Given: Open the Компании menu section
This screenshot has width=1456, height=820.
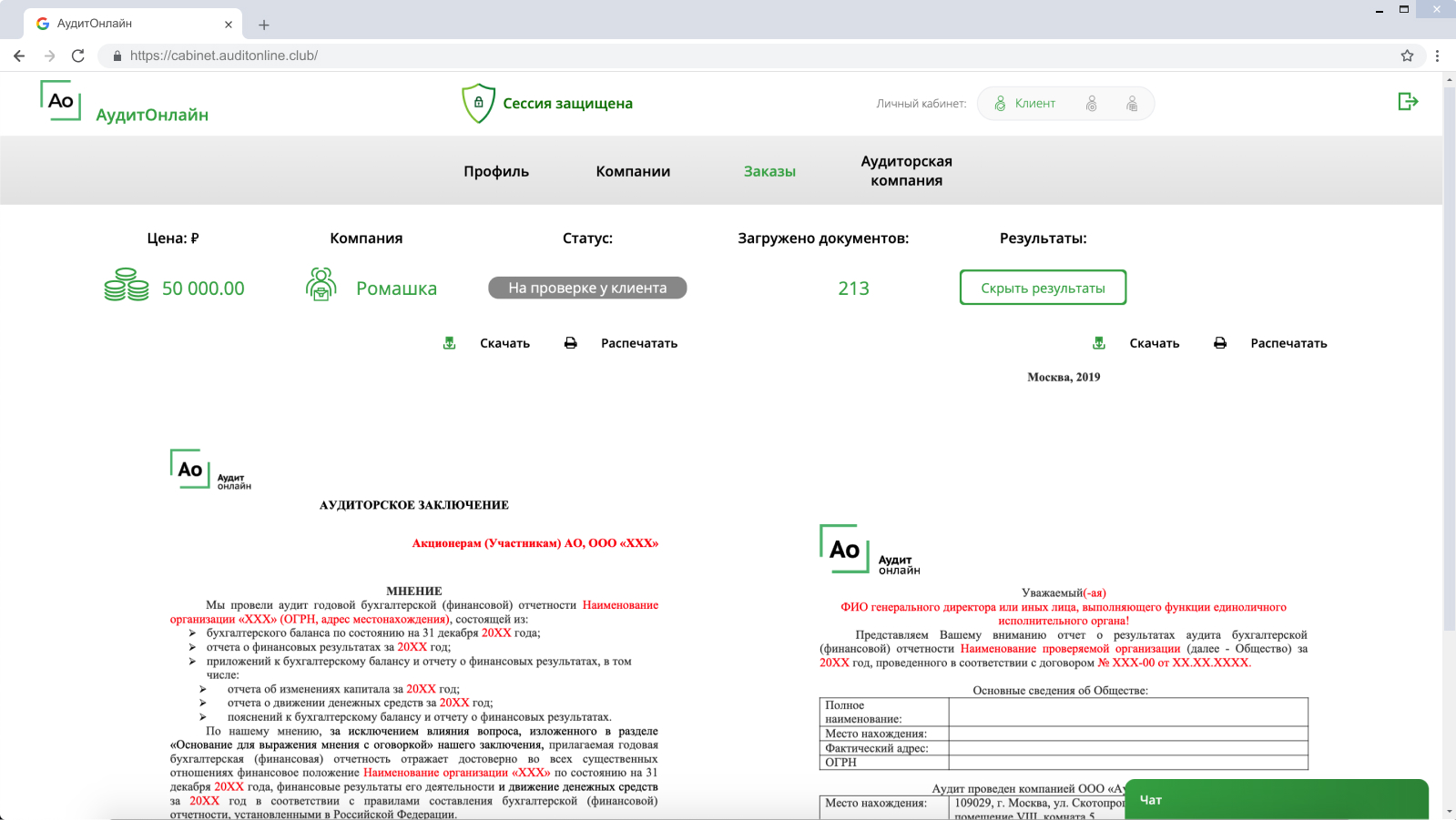Looking at the screenshot, I should point(633,171).
